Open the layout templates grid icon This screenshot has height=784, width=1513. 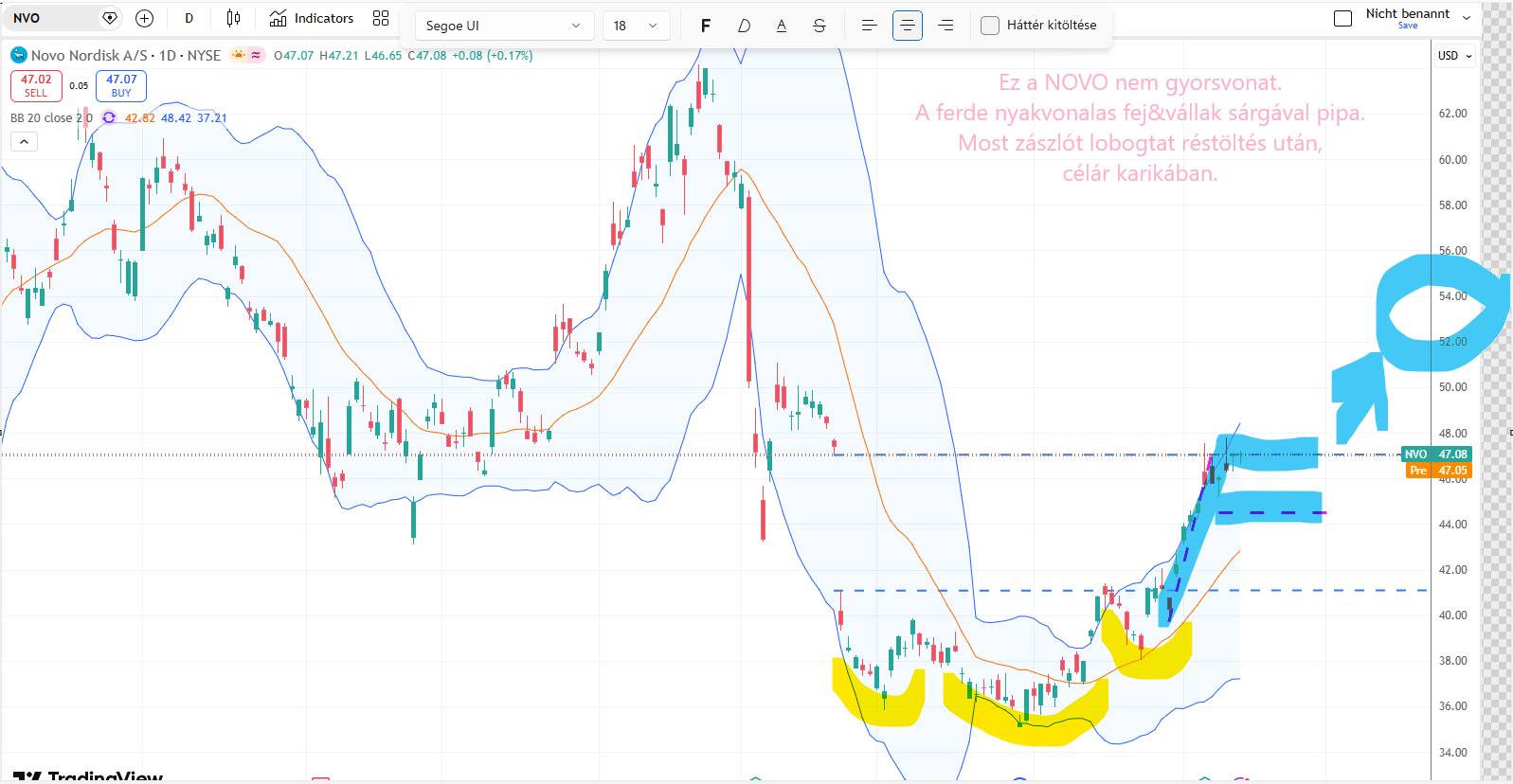[381, 18]
